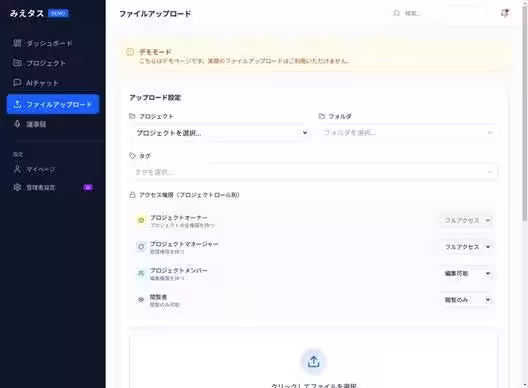The image size is (528, 388).
Task: Select ファイルアップロード in the sidebar
Action: coord(53,104)
